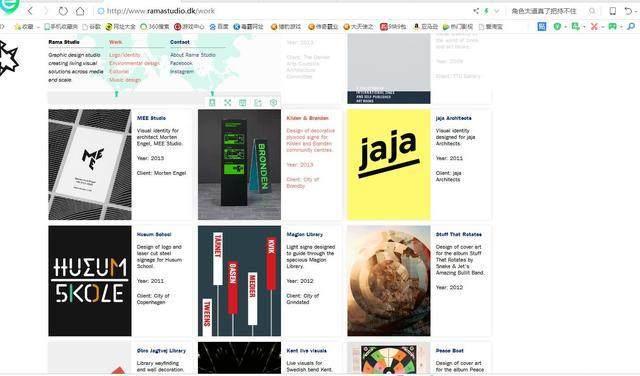Open the blue K-icon bookmark
640x376 pixels.
point(248,27)
